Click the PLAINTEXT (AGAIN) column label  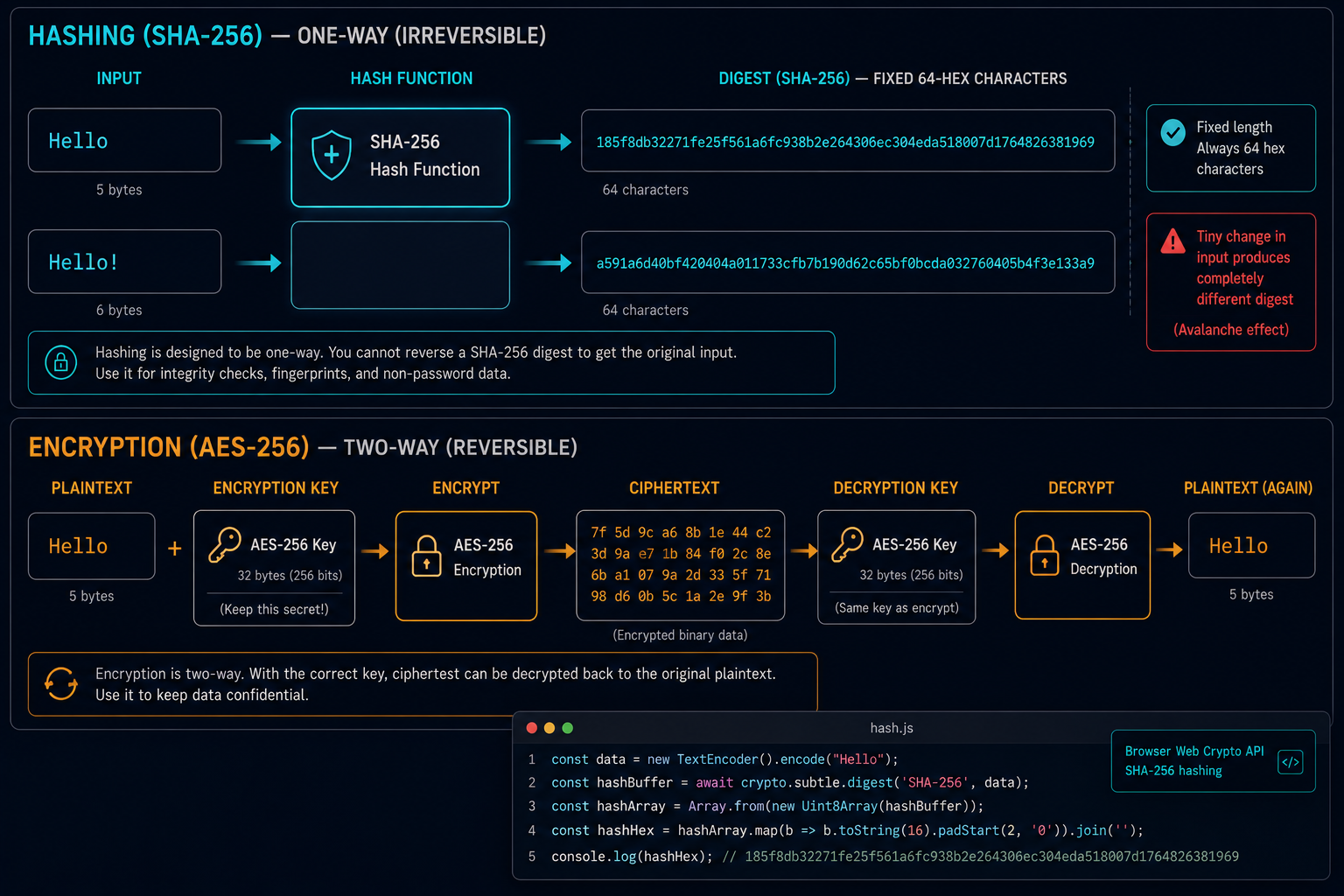[x=1248, y=488]
